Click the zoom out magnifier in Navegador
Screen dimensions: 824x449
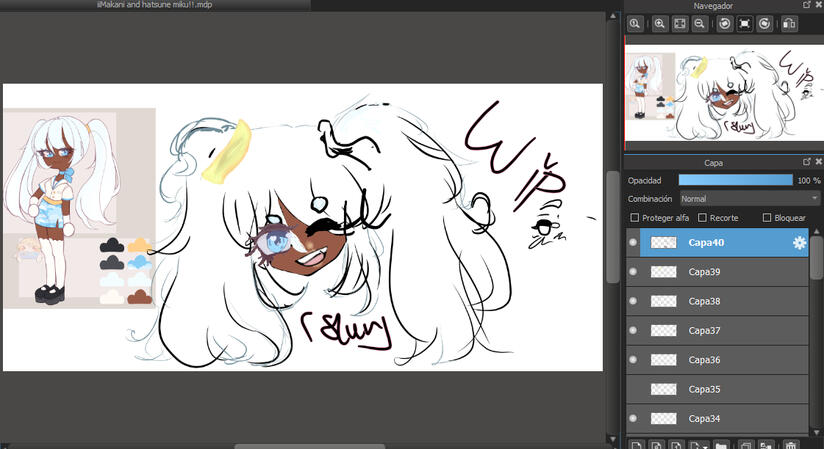tap(700, 24)
